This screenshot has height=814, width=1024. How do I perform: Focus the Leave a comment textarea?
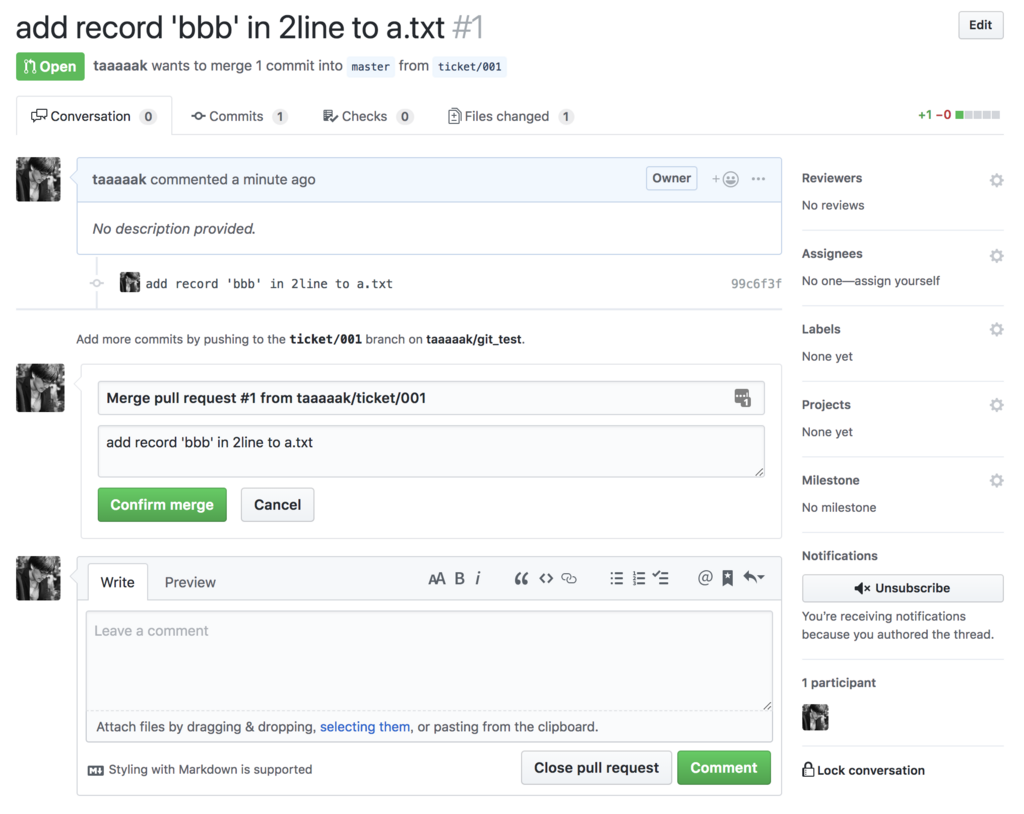(x=429, y=660)
